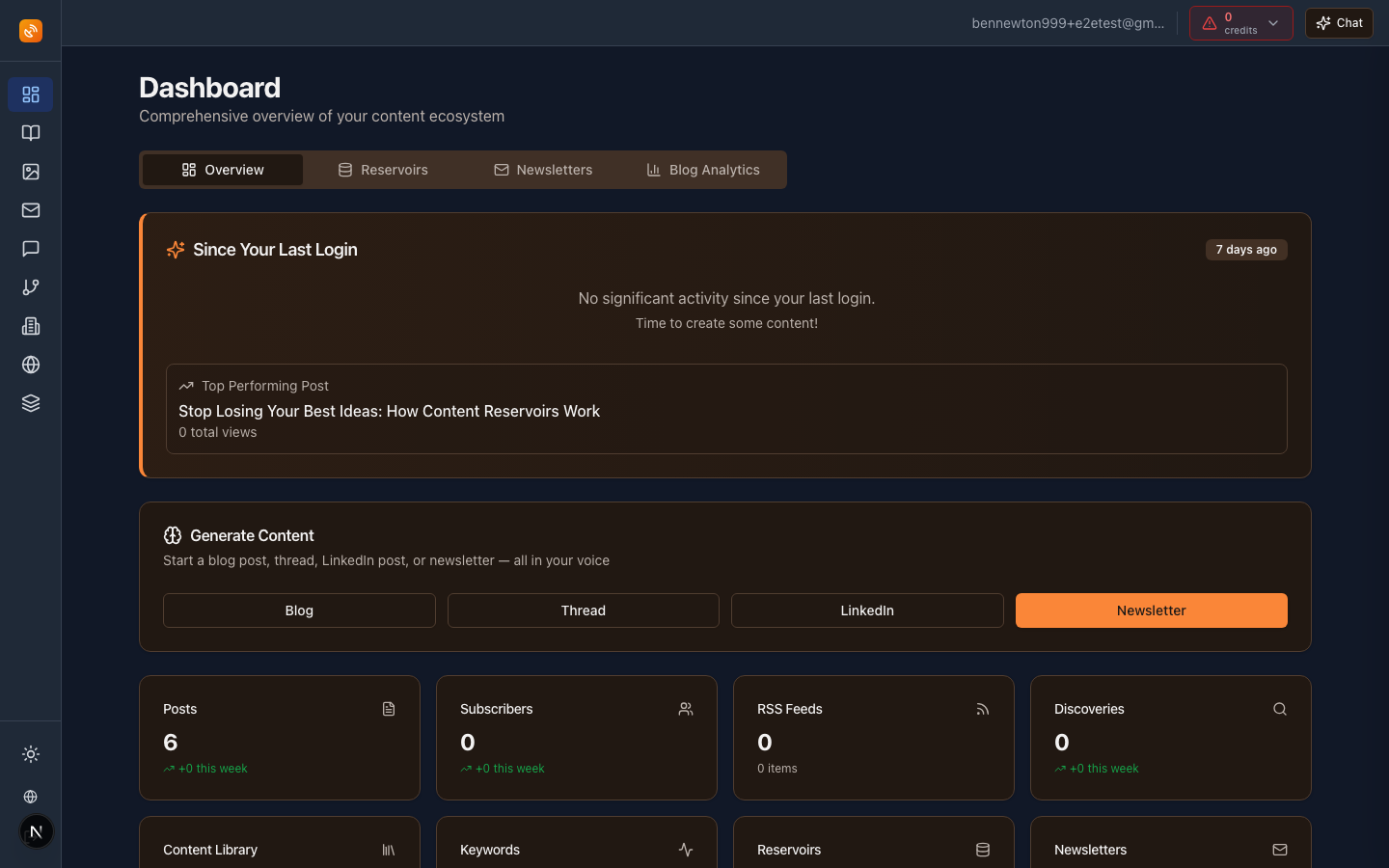Open the Reservoirs tab
This screenshot has width=1389, height=868.
(x=383, y=170)
